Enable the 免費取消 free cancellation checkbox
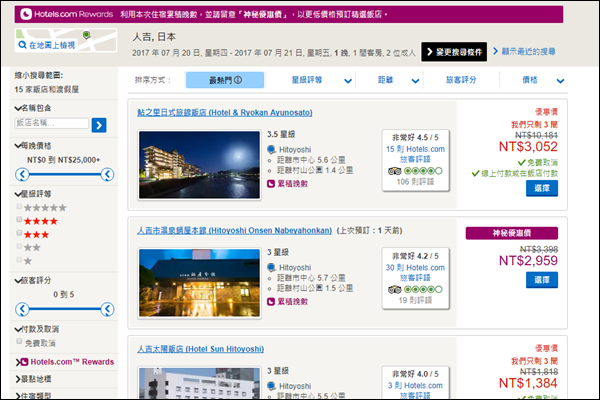Screen dimensions: 600x400 [x=19, y=341]
